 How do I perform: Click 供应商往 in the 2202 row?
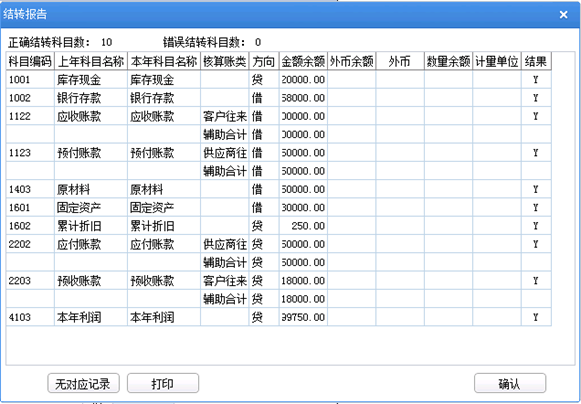(x=225, y=244)
